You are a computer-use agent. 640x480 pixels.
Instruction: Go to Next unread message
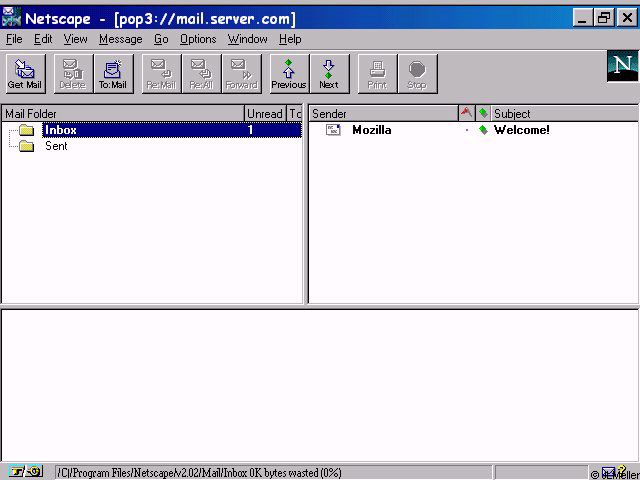pos(329,74)
